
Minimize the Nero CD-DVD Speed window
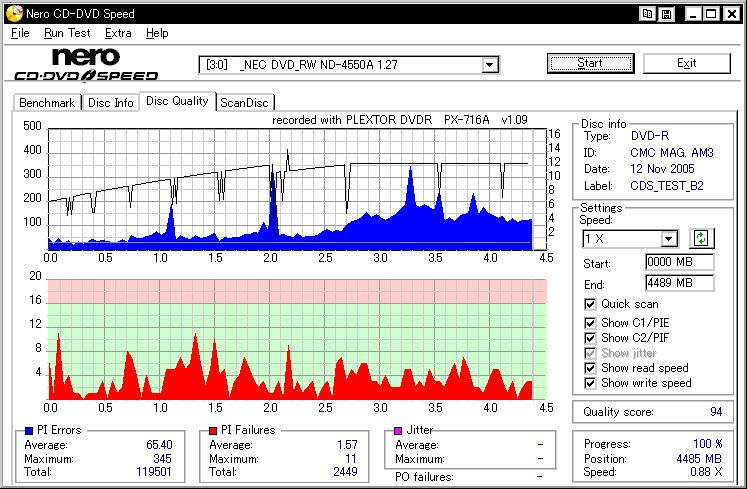pos(693,14)
